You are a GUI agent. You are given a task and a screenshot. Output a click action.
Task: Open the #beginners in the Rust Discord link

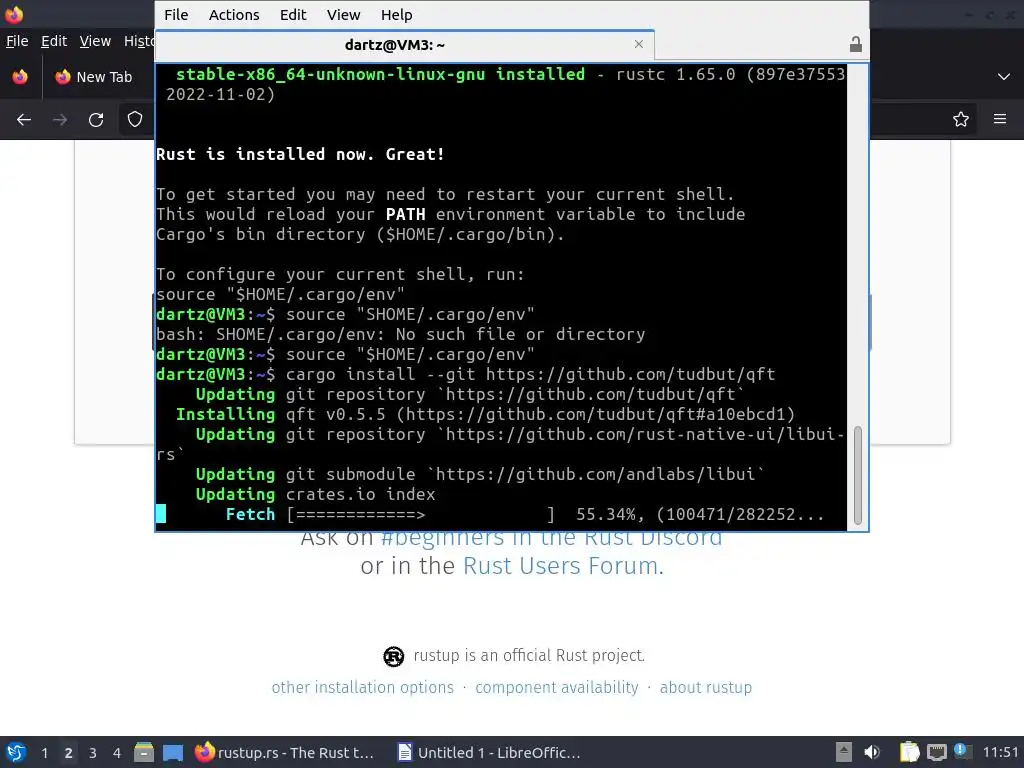tap(551, 538)
